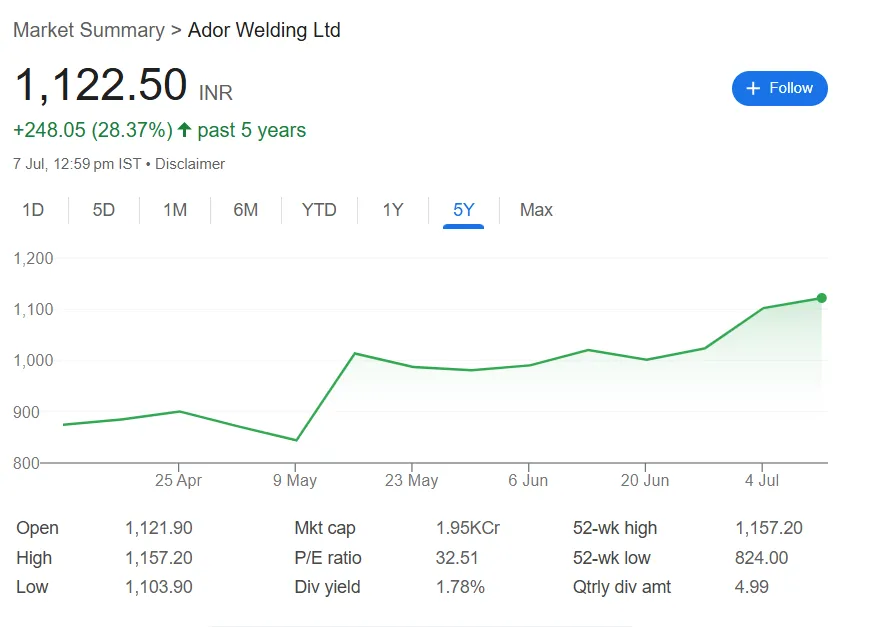The height and width of the screenshot is (627, 880).
Task: Click the 52-wk high label
Action: coord(615,528)
